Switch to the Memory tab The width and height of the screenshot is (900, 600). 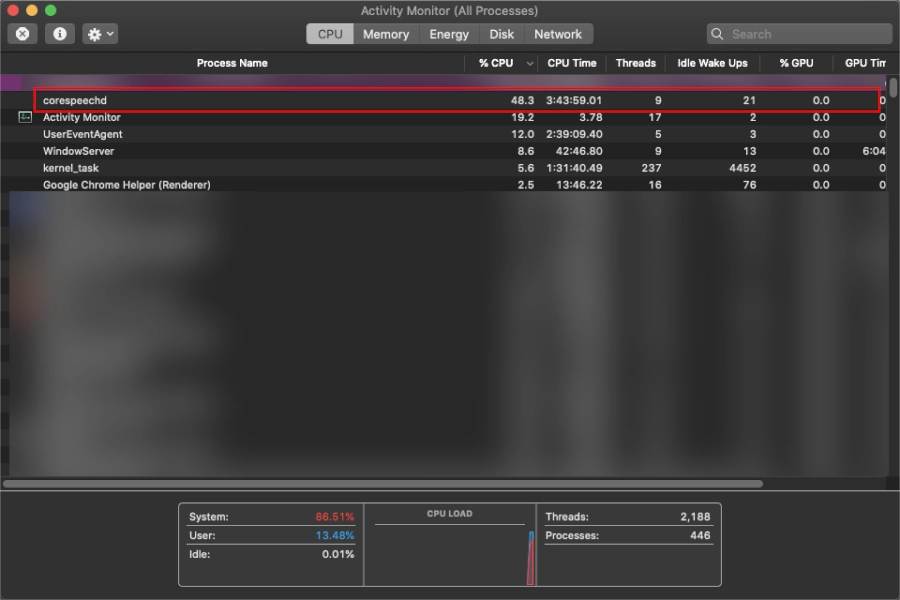pos(385,33)
